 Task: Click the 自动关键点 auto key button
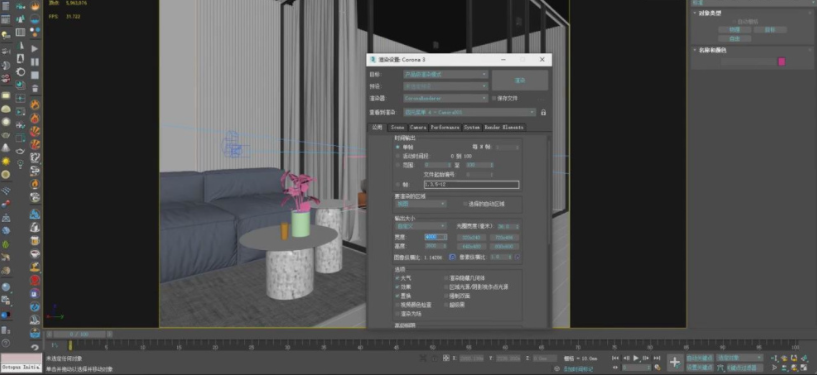[699, 358]
